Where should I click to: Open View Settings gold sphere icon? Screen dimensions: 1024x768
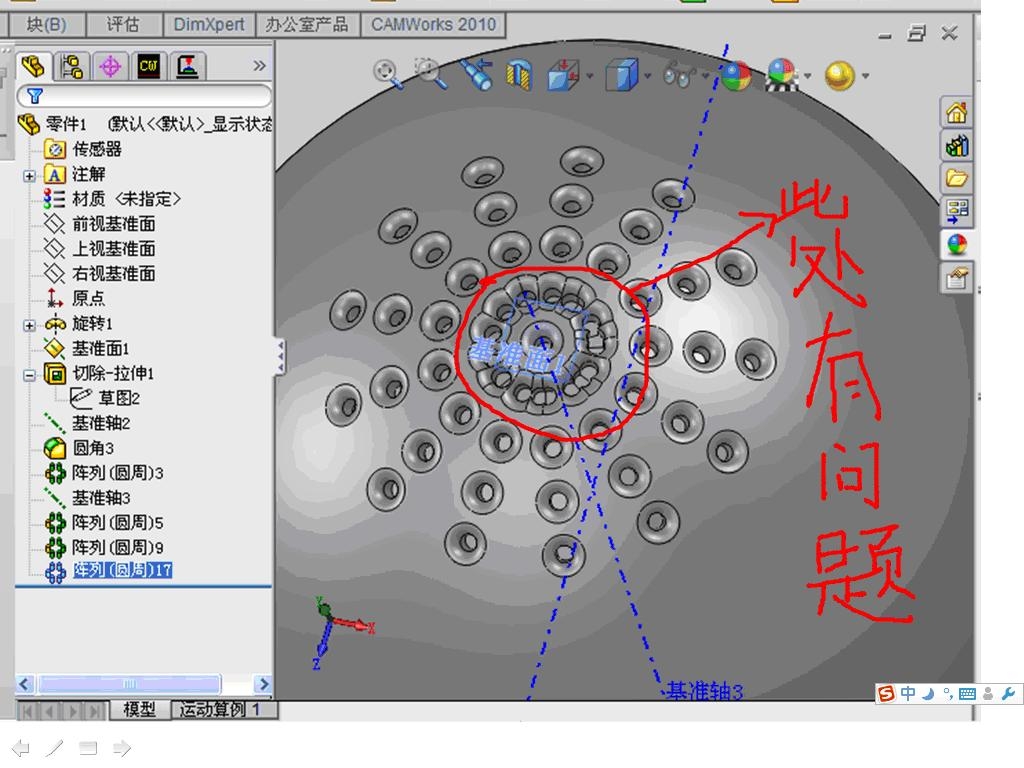840,76
